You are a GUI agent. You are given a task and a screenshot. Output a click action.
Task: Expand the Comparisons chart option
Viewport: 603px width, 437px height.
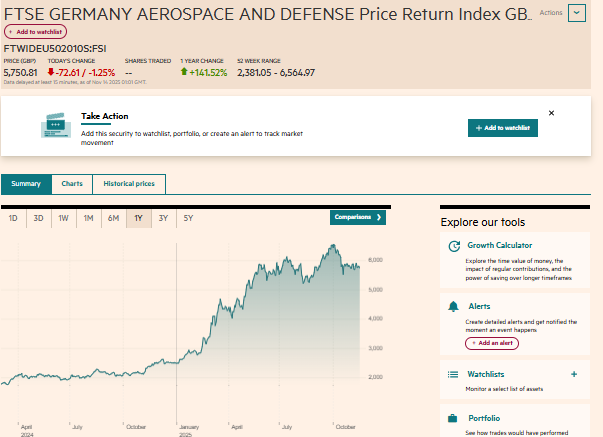(357, 217)
